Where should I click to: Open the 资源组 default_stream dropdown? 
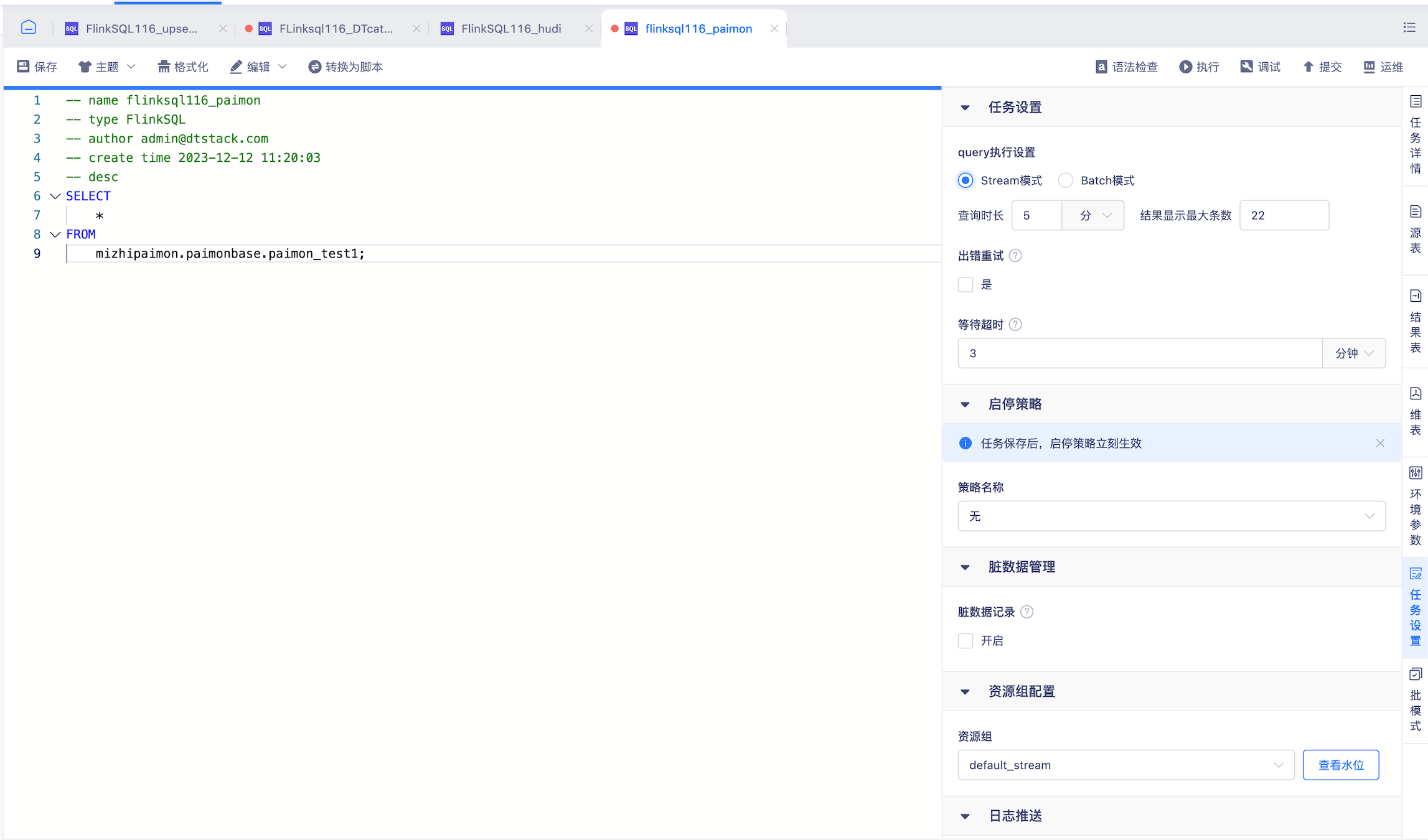point(1125,765)
